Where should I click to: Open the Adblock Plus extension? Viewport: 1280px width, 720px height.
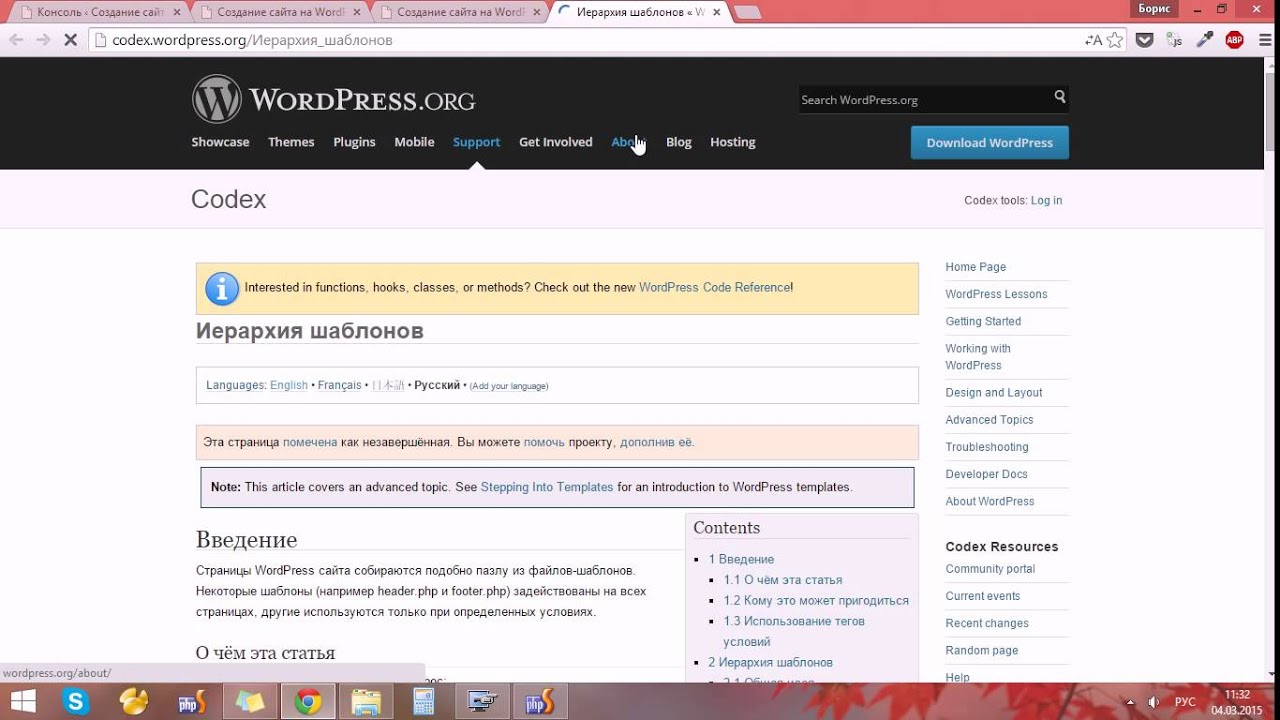tap(1234, 40)
